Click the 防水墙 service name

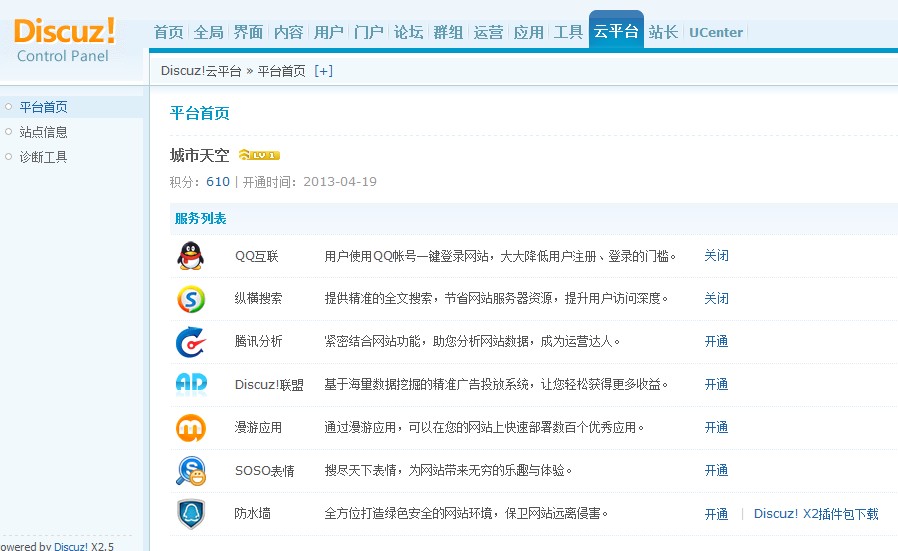253,514
